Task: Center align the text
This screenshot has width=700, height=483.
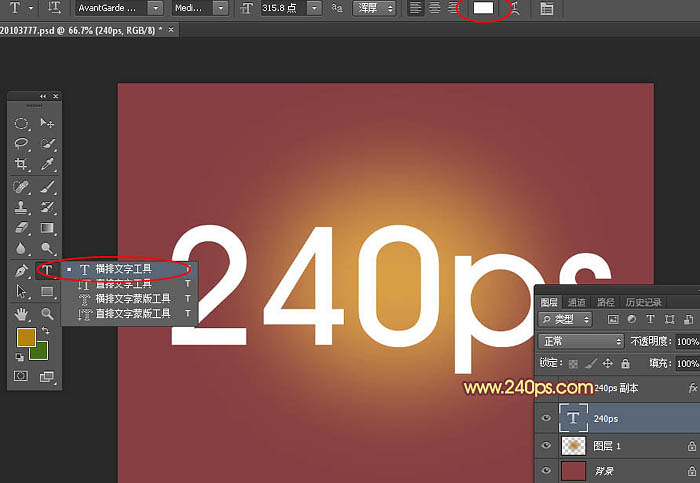Action: (434, 8)
